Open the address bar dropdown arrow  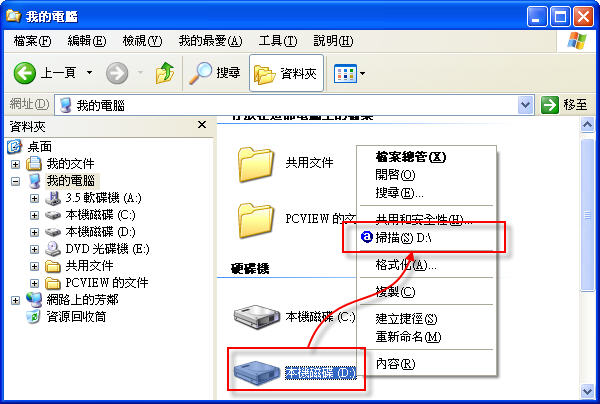(526, 104)
